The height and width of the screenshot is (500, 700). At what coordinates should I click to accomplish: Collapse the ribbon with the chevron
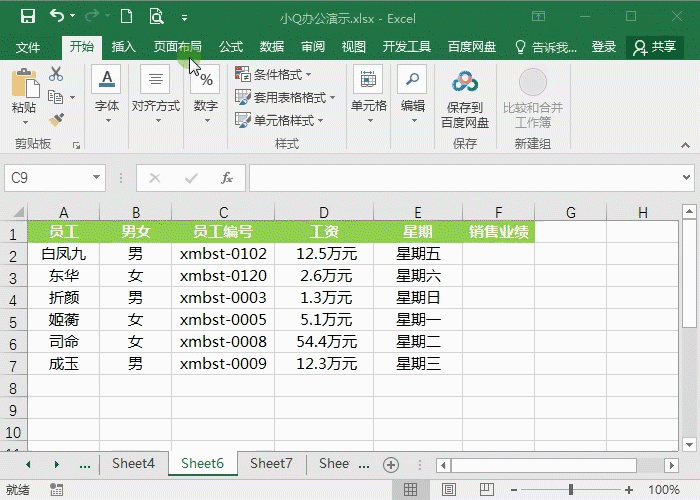[685, 145]
